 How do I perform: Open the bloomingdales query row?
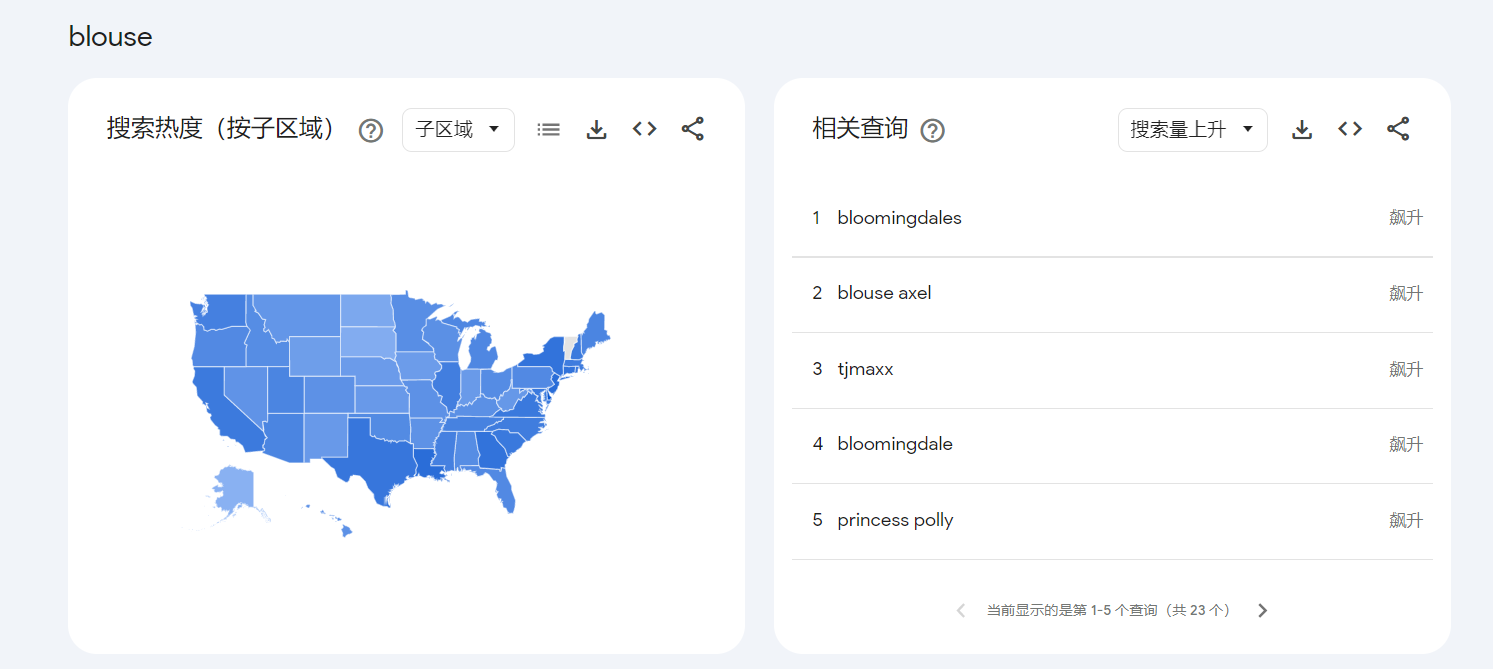pos(1112,218)
